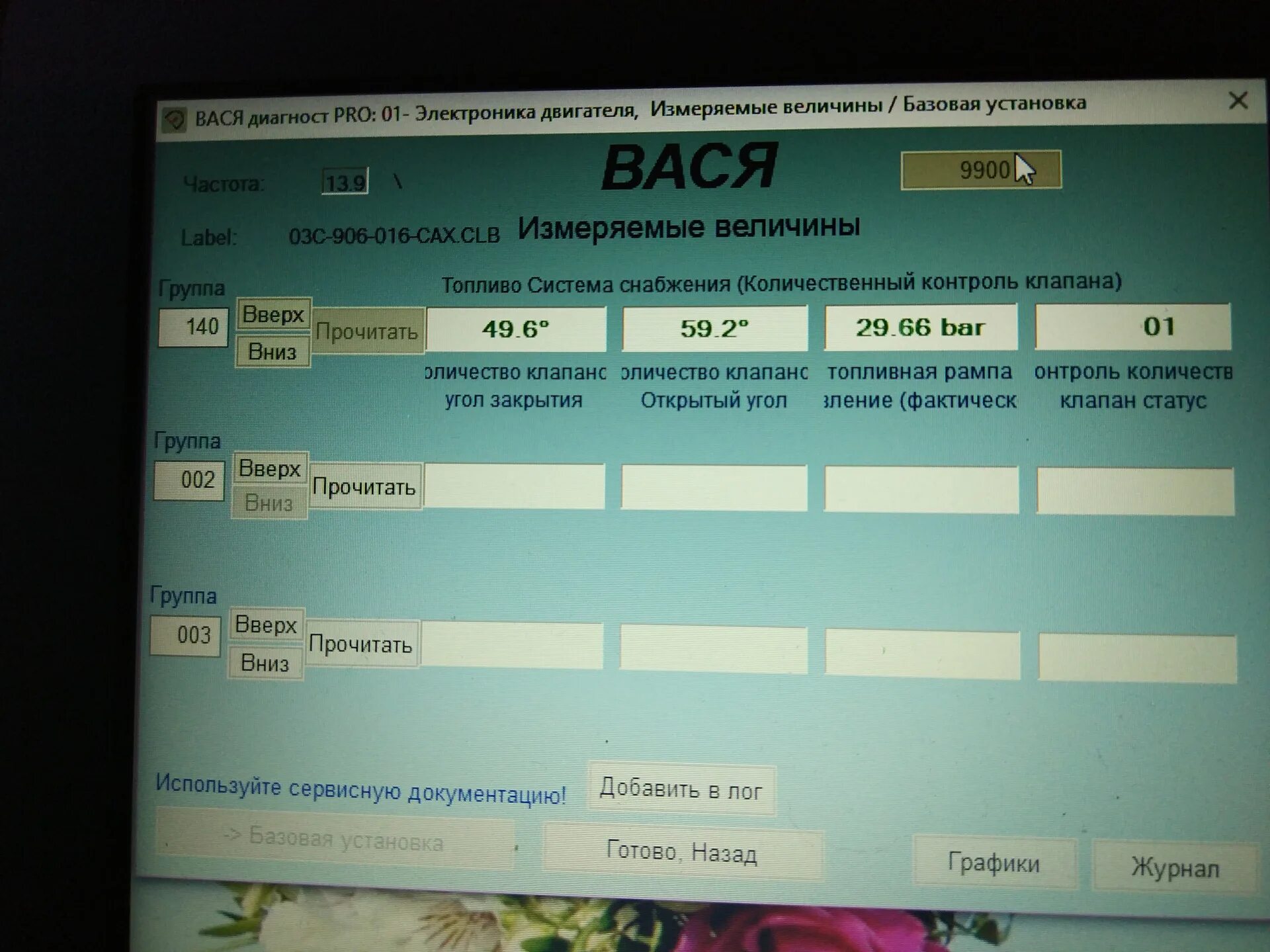Focus the group 003 number field
Viewport: 1270px width, 952px height.
click(x=185, y=636)
